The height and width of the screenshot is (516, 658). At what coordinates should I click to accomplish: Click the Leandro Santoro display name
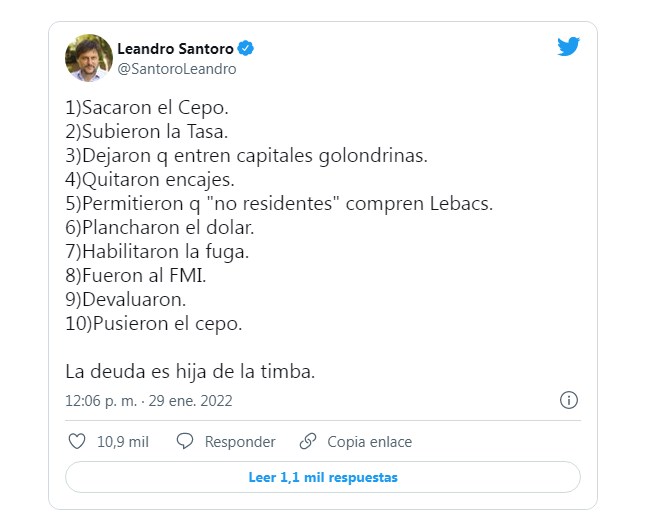click(x=176, y=47)
